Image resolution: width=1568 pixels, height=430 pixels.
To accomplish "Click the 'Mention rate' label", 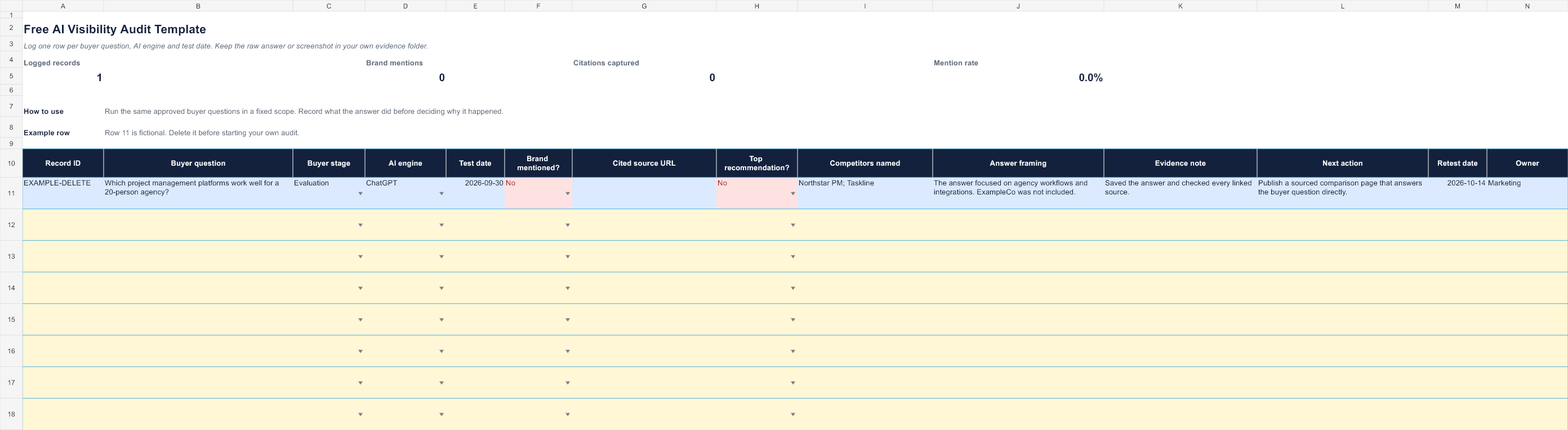I will pos(956,63).
